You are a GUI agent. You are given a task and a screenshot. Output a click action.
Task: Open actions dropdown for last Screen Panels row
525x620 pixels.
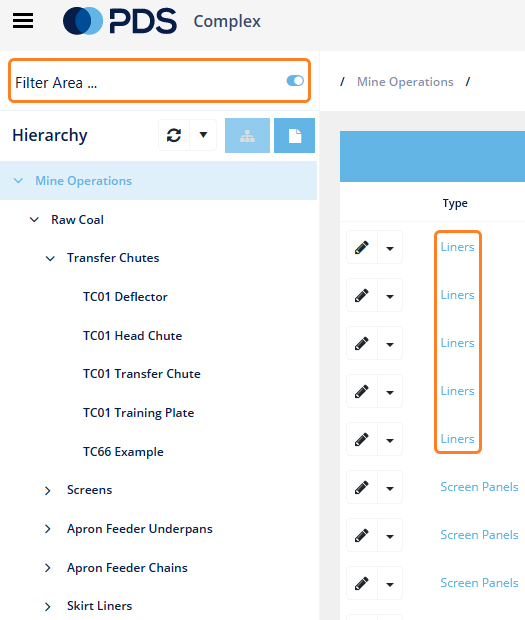coord(390,584)
